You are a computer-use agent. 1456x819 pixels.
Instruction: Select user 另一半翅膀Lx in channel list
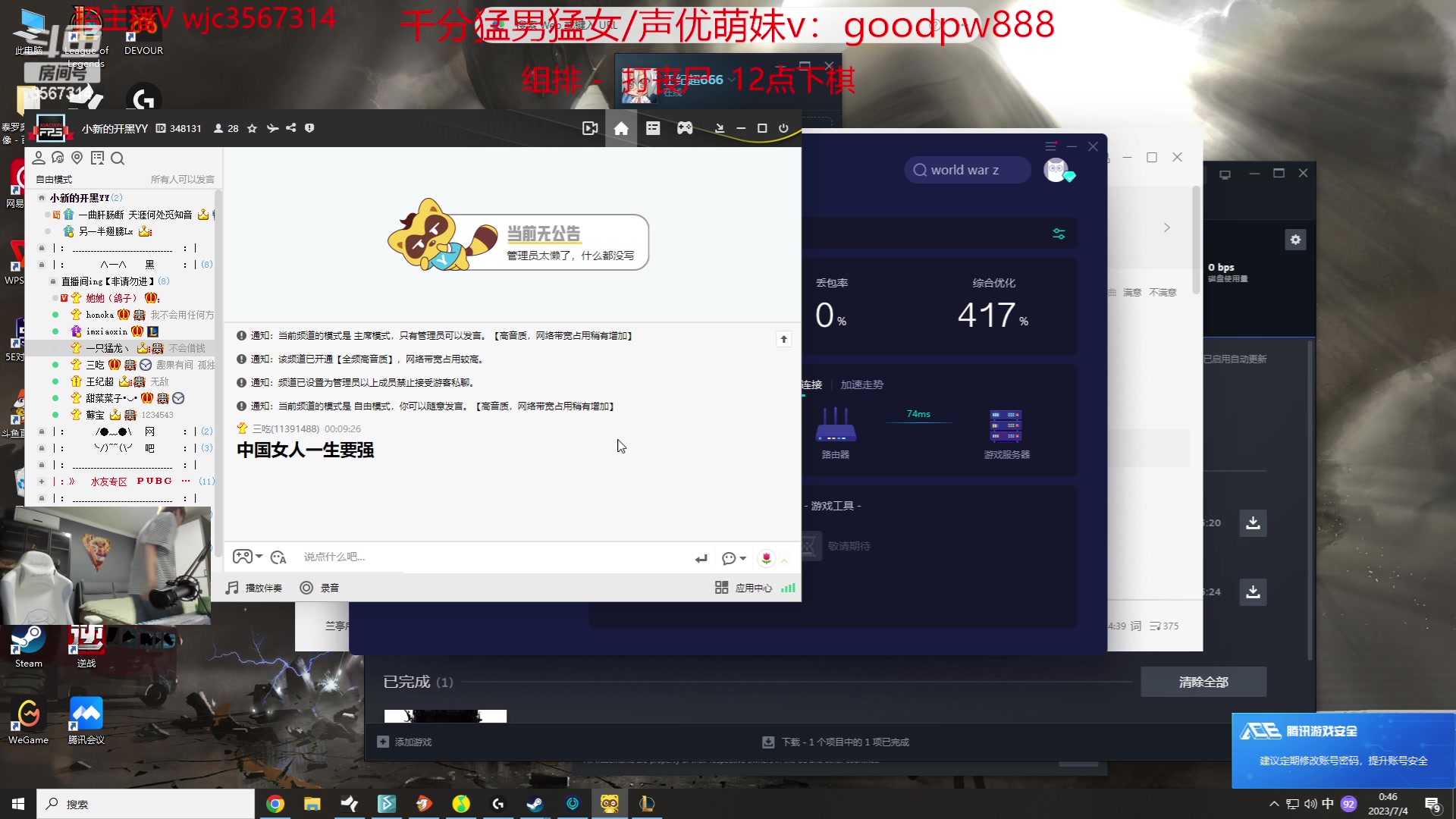tap(105, 231)
